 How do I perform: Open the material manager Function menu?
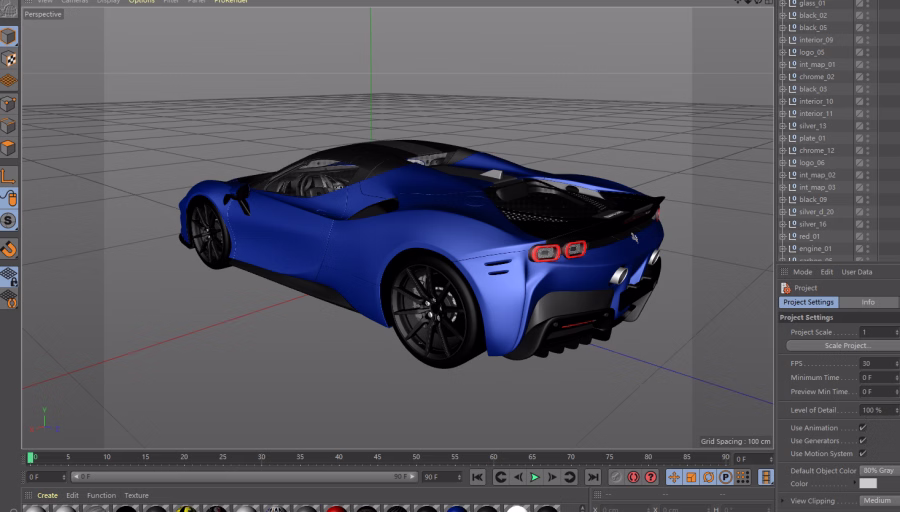102,495
